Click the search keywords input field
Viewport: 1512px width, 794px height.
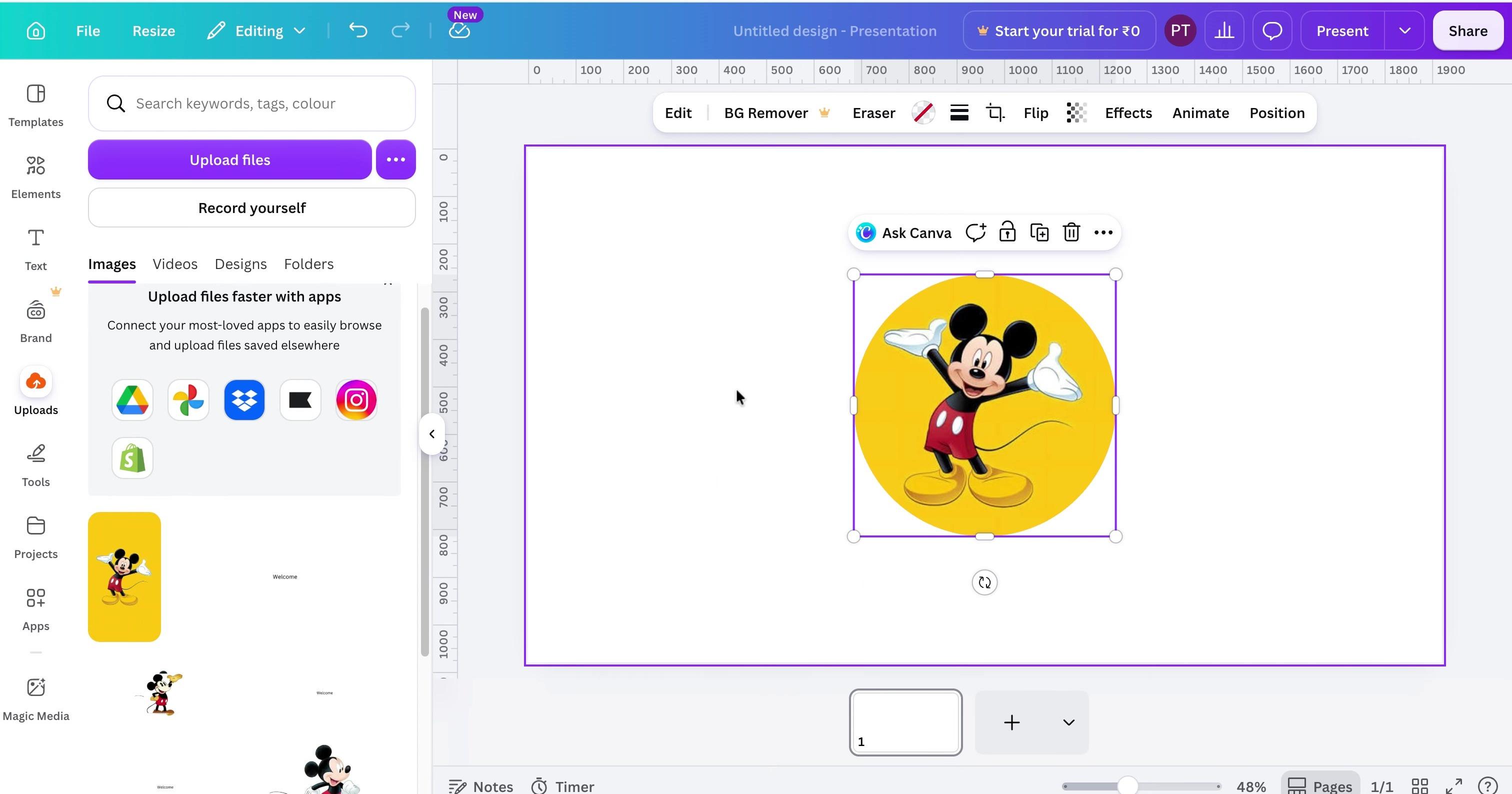(252, 103)
